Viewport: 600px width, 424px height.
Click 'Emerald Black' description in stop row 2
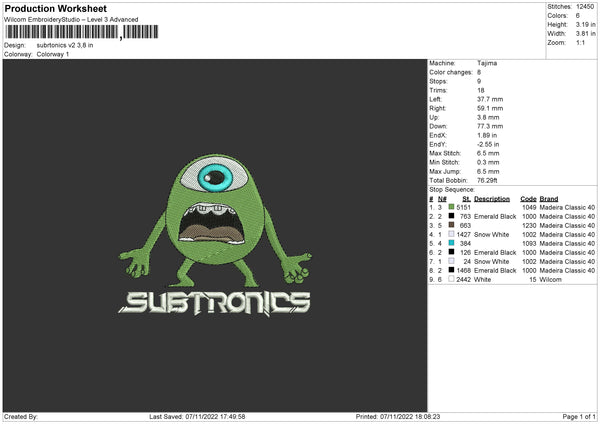(495, 217)
